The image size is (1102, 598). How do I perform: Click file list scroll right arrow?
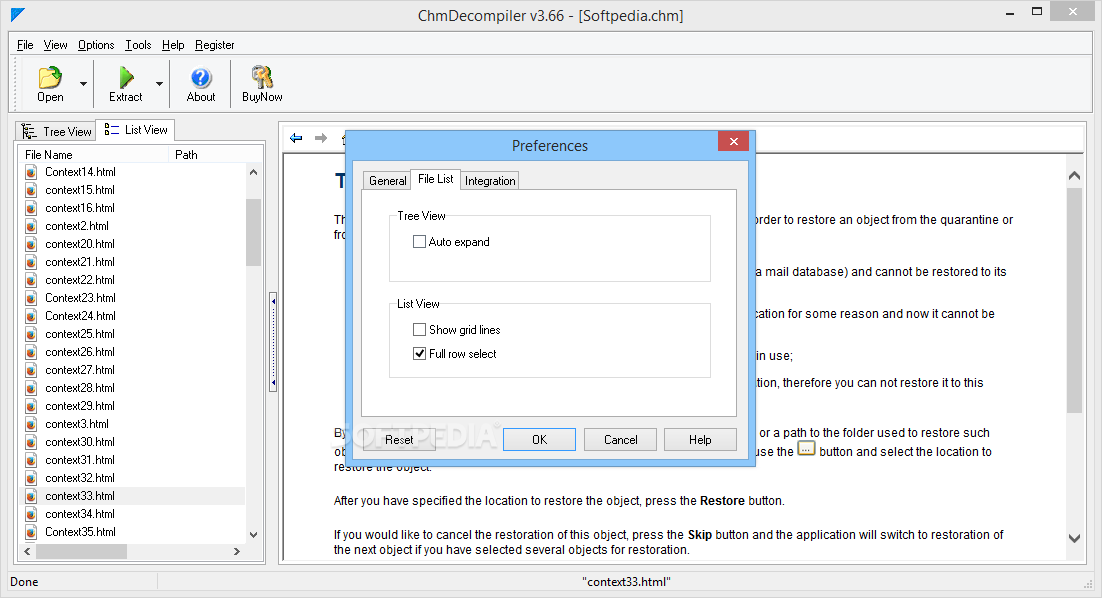(x=237, y=552)
